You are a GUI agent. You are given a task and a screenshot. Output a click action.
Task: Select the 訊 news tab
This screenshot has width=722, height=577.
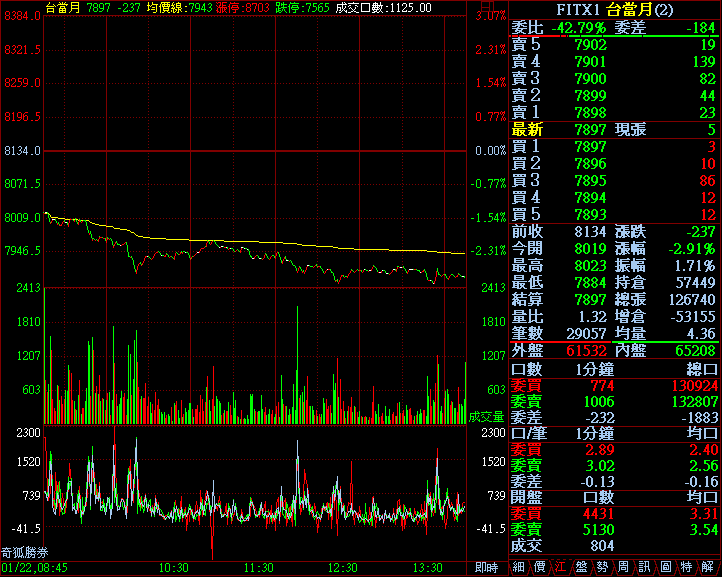644,567
